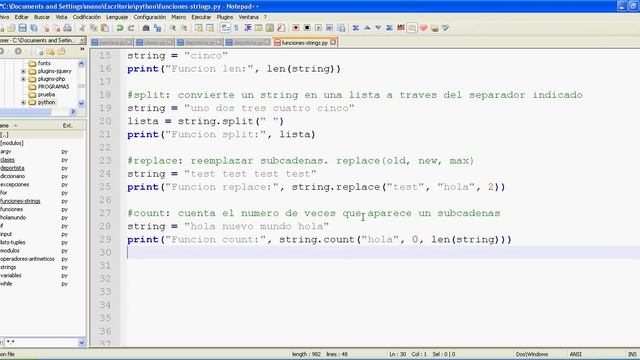Switch to the funciones-strings.py tab
The width and height of the screenshot is (640, 360).
tap(304, 42)
